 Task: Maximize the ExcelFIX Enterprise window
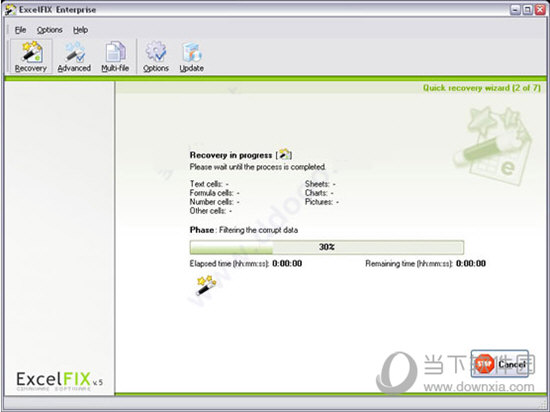click(x=527, y=10)
